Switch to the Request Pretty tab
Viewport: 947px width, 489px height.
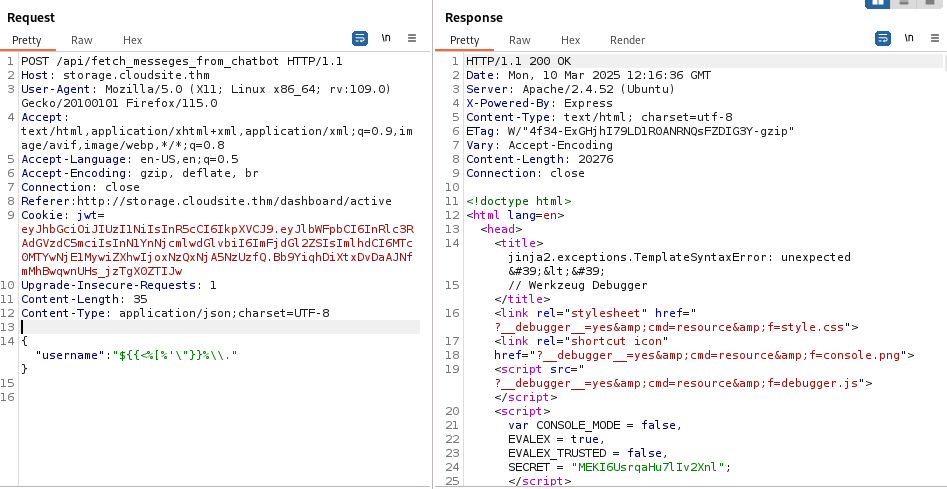pos(27,40)
